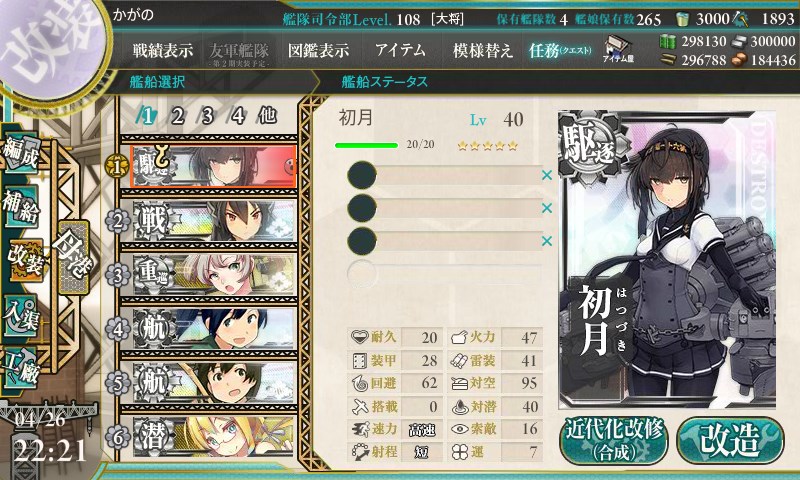Open the 編成 fleet composition icon

pos(22,151)
